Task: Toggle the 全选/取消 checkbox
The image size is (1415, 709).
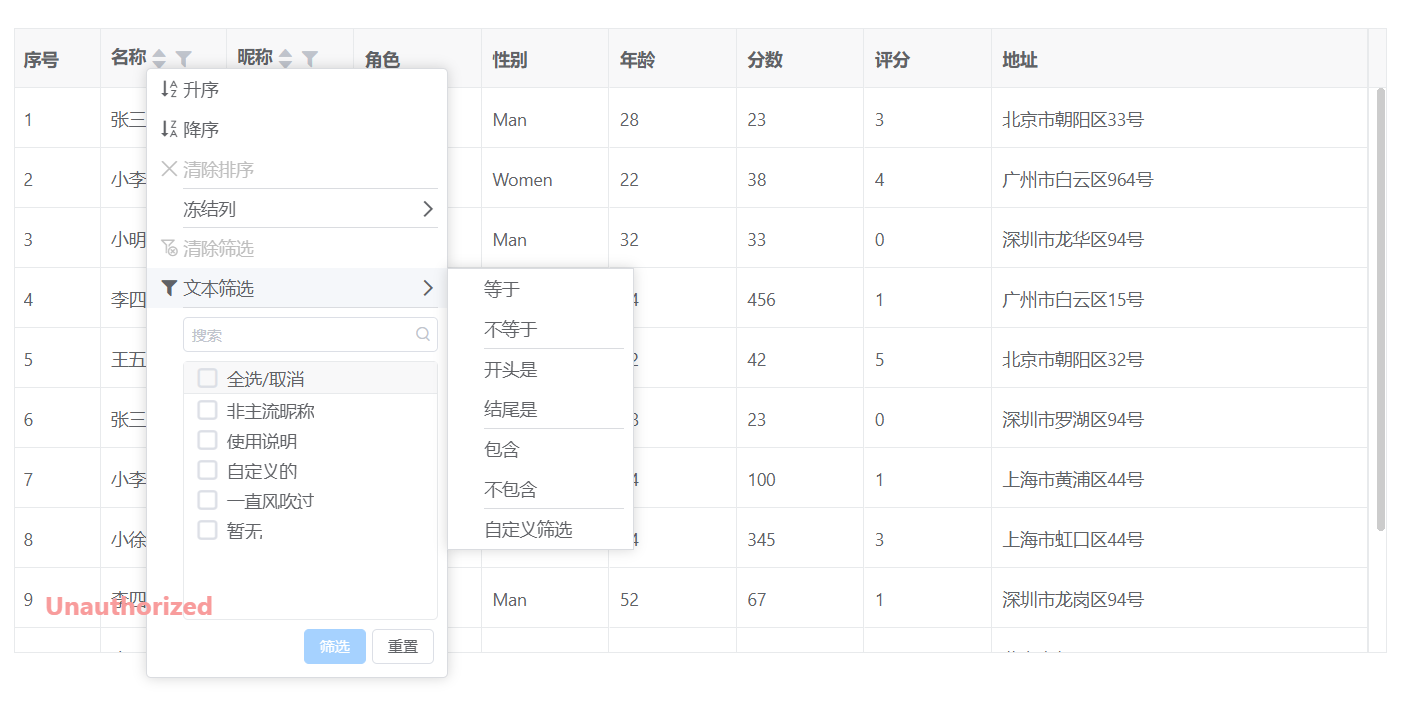Action: tap(207, 378)
